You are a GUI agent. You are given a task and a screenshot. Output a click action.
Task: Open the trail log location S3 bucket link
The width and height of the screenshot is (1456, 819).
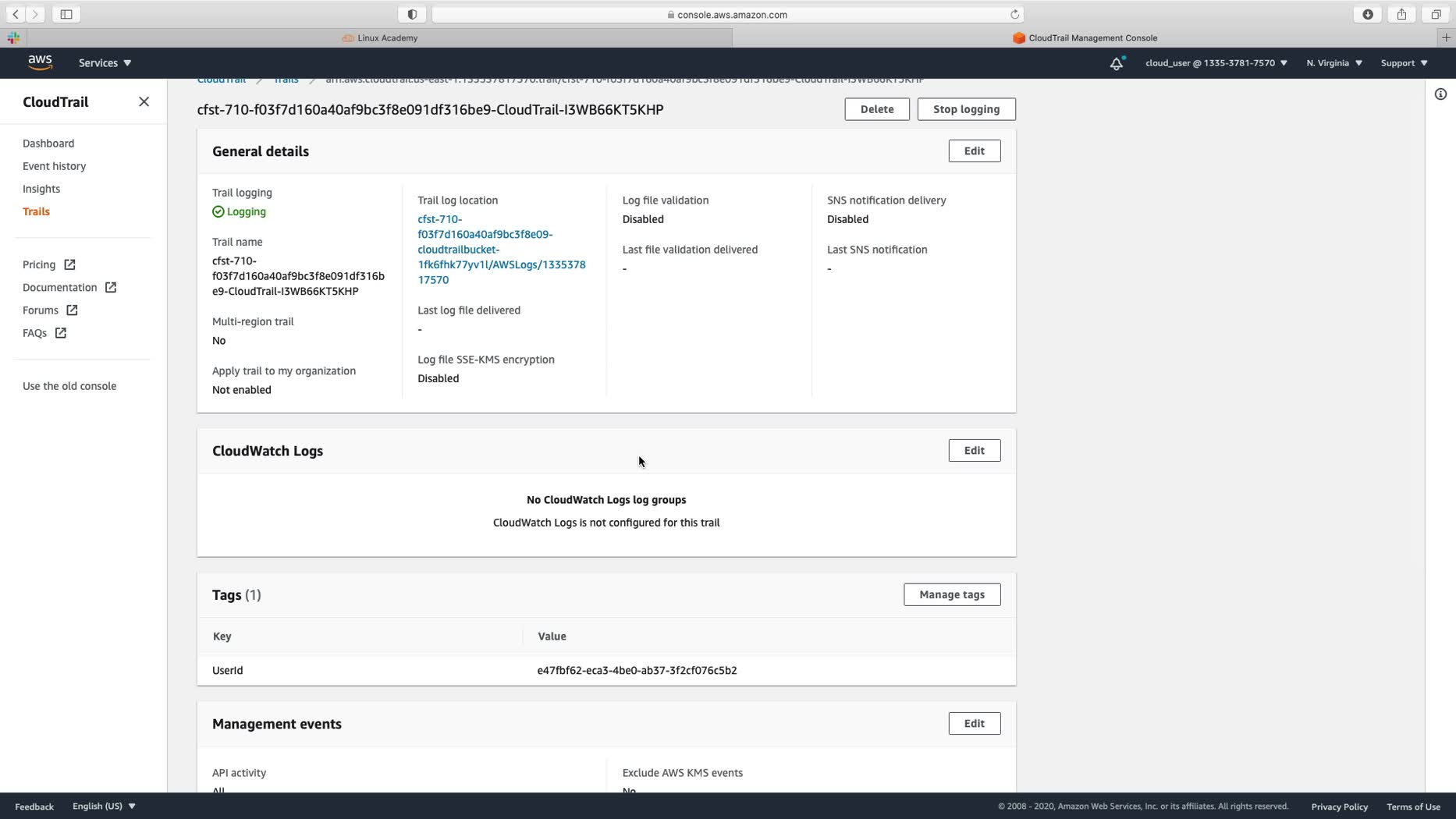pyautogui.click(x=502, y=250)
